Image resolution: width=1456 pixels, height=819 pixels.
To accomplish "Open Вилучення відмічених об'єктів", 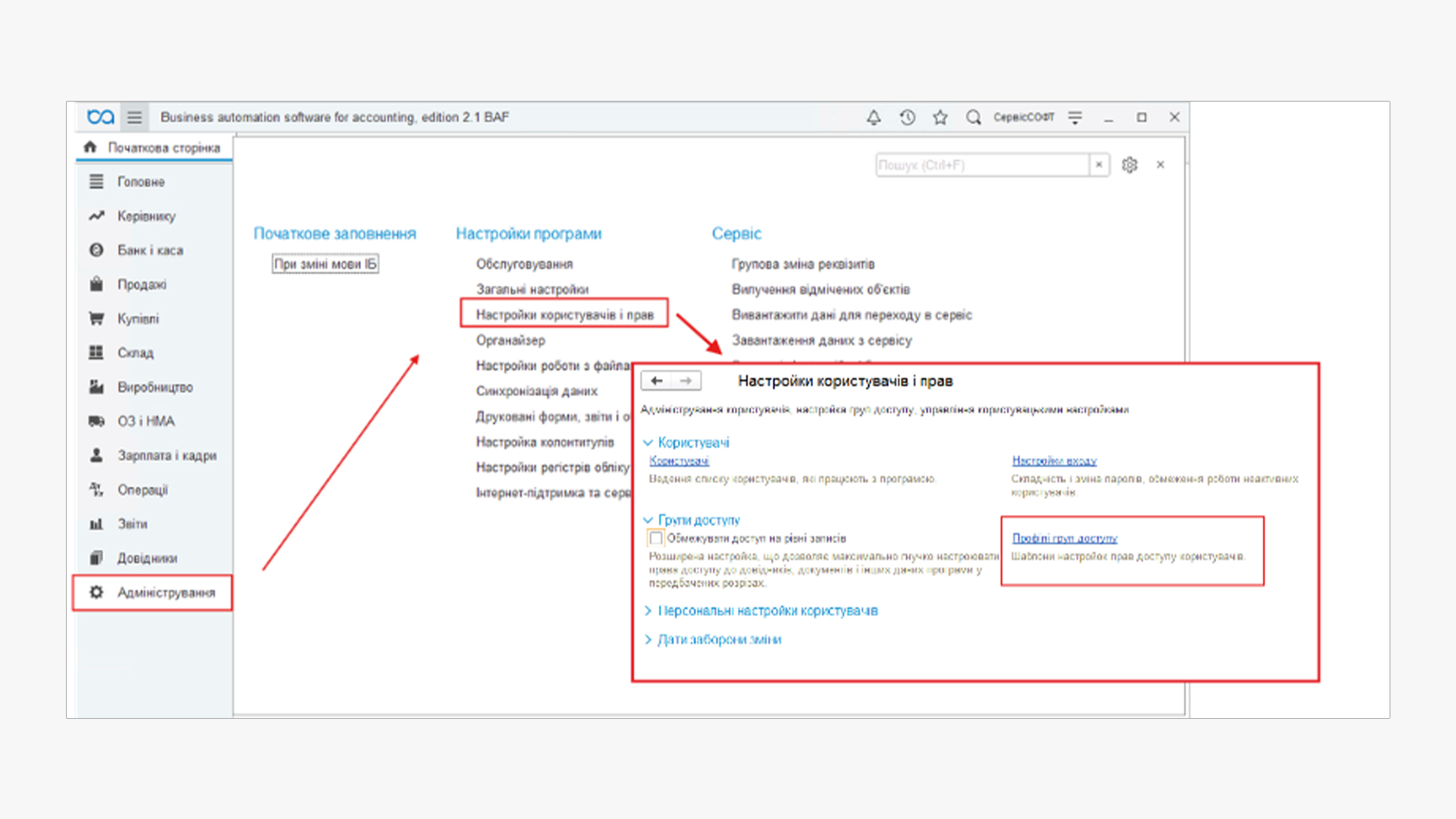I will pos(821,290).
